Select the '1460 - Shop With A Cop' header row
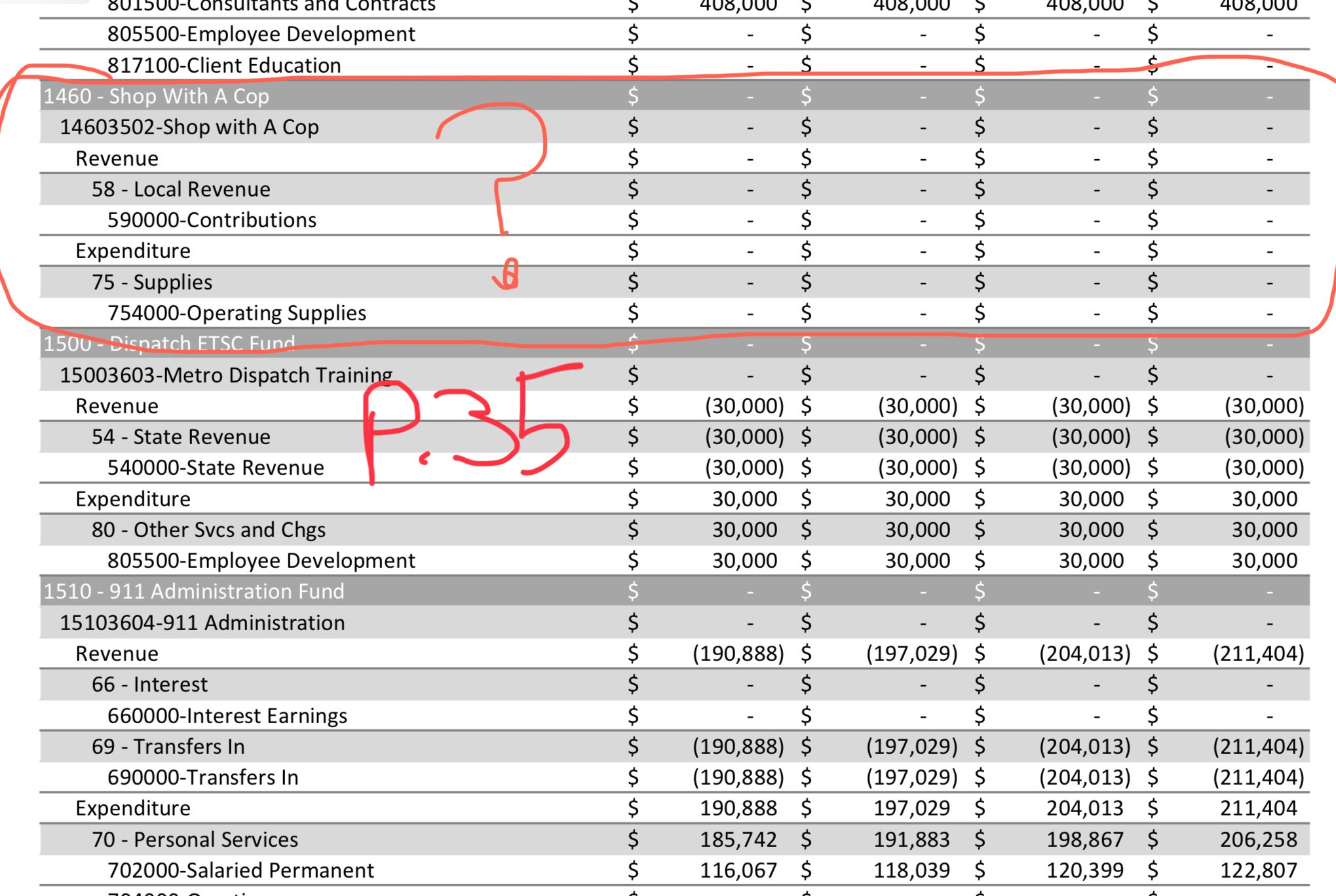The width and height of the screenshot is (1336, 896). 156,96
